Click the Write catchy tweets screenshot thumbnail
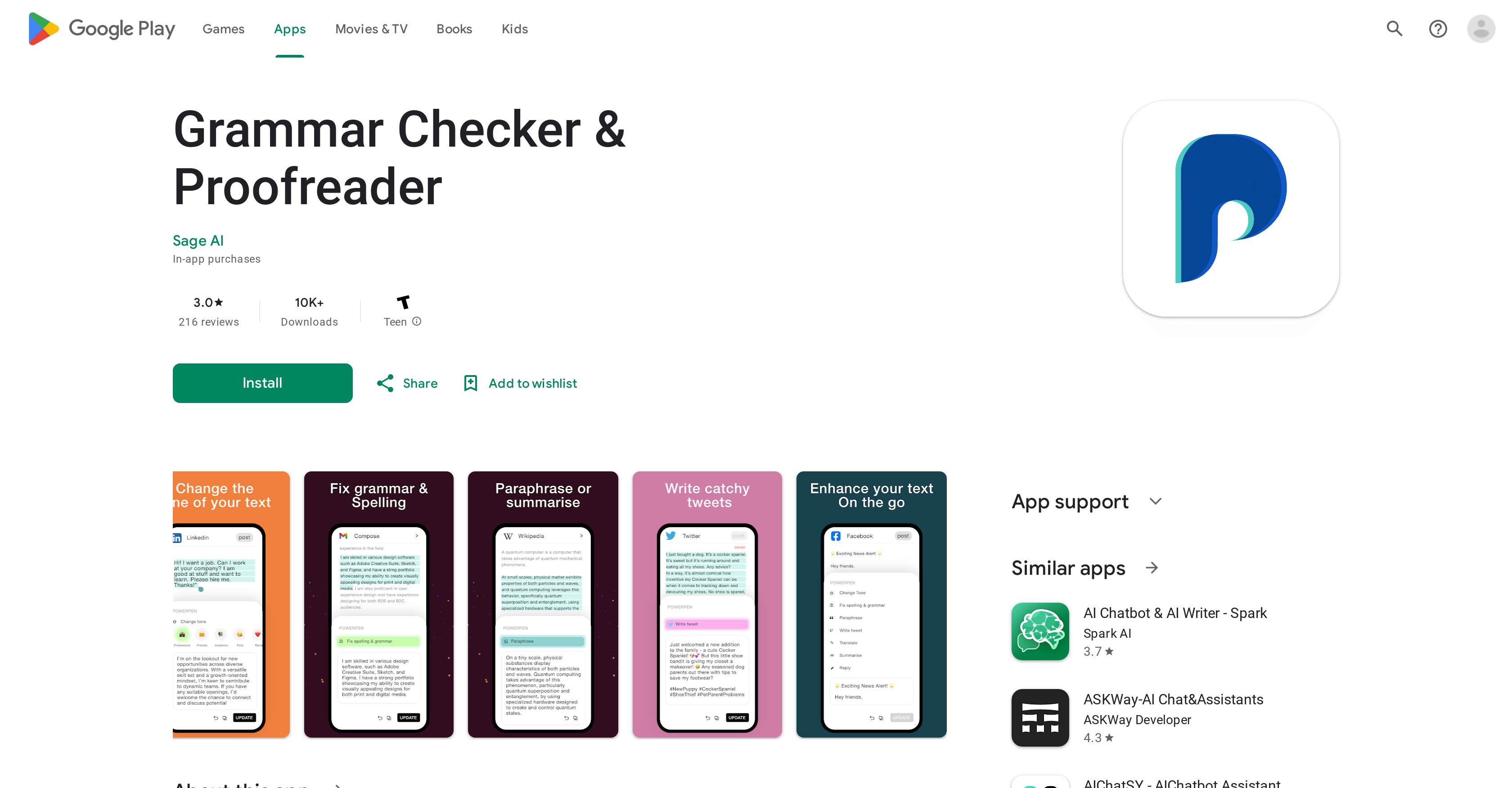Image resolution: width=1512 pixels, height=788 pixels. point(707,604)
